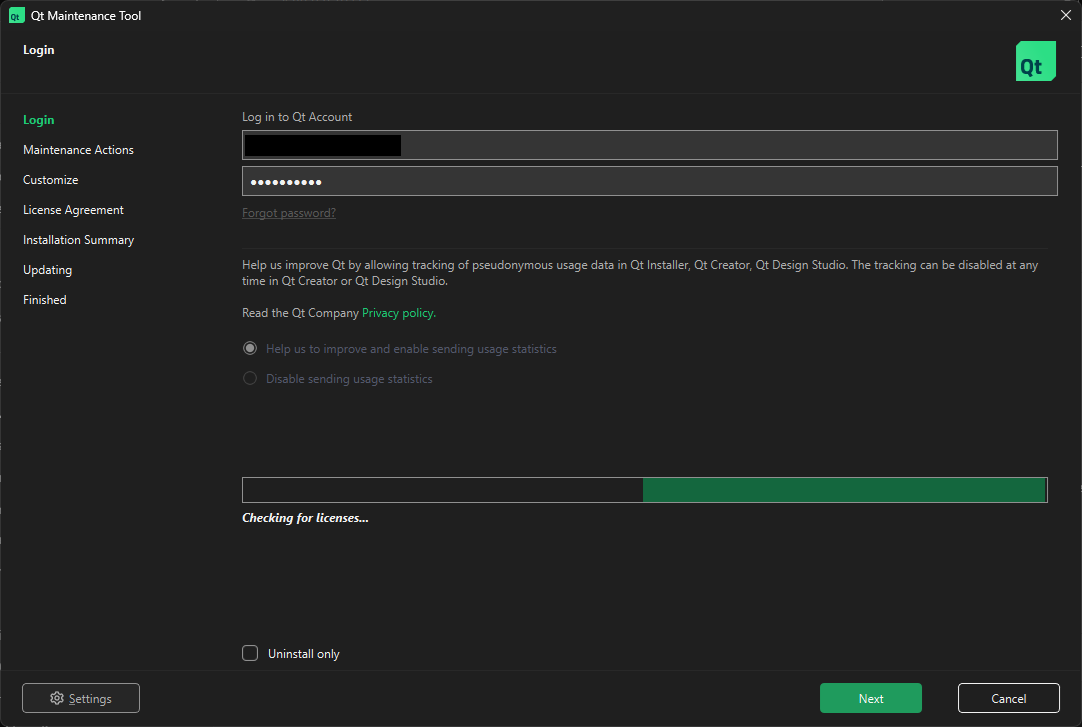Tick the Uninstall only checkbox
Screen dimensions: 1082x727
pos(250,653)
